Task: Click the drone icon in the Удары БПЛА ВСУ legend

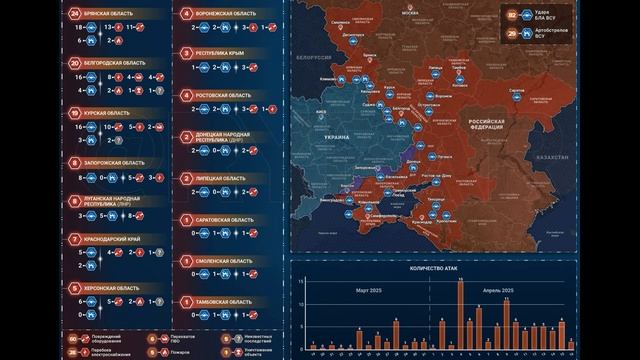Action: [x=527, y=16]
